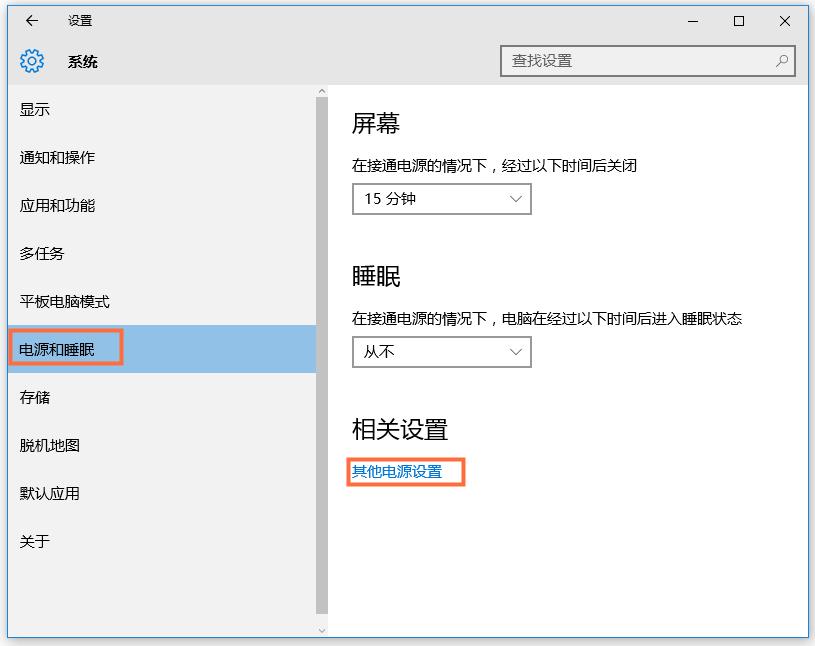Open the screen timeout dropdown showing 15 分钟
The image size is (815, 646).
[441, 199]
